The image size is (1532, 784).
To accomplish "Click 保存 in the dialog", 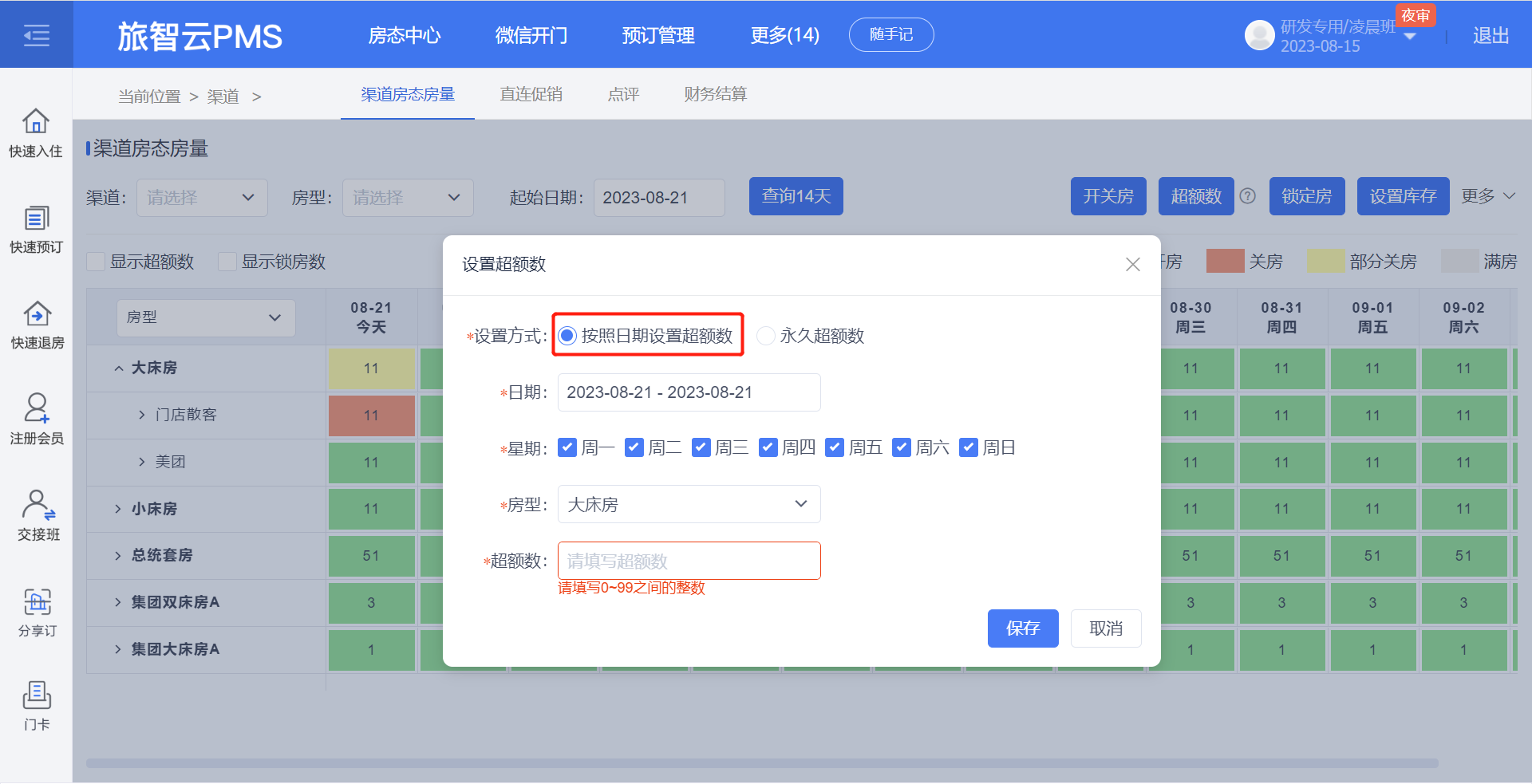I will point(1023,628).
